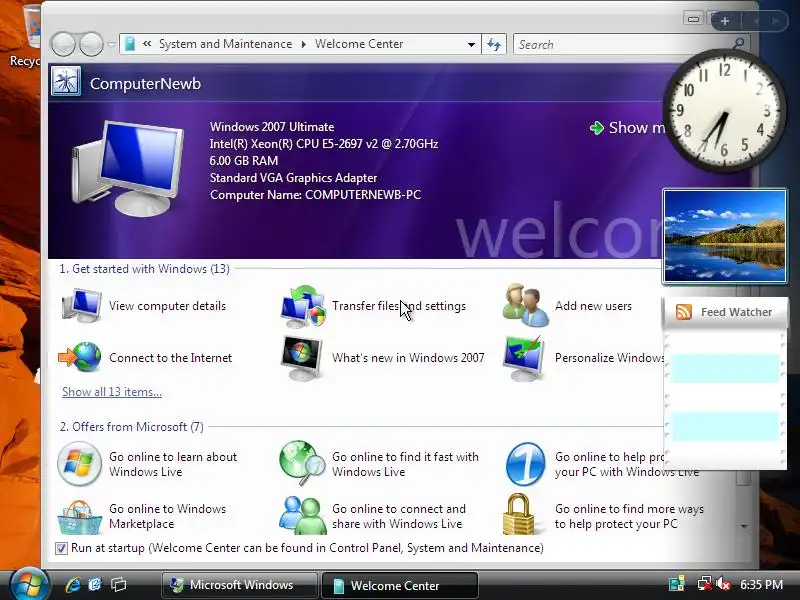800x600 pixels.
Task: Click System and Maintenance breadcrumb
Action: [x=226, y=44]
